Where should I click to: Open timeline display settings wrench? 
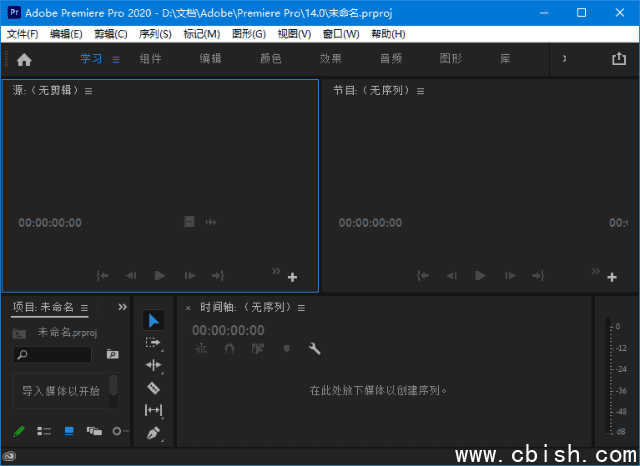coord(314,348)
